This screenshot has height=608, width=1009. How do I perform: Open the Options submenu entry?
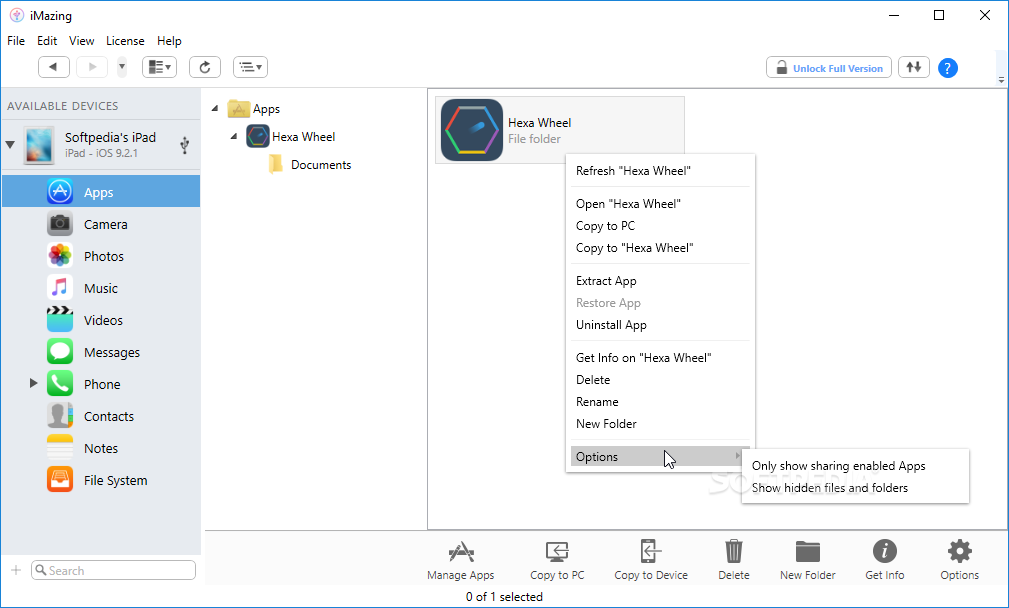660,457
